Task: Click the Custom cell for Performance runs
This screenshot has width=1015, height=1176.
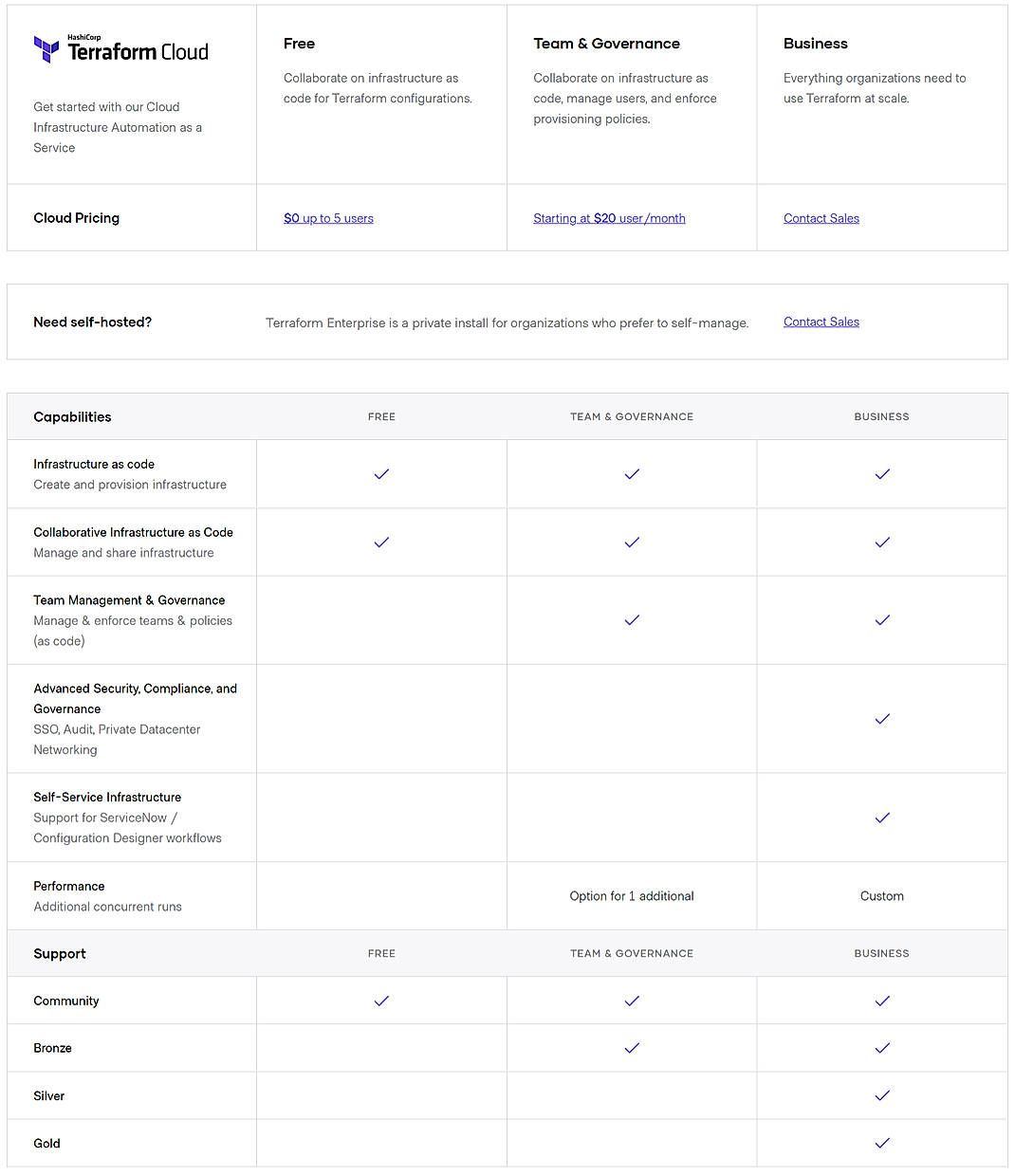Action: [881, 895]
